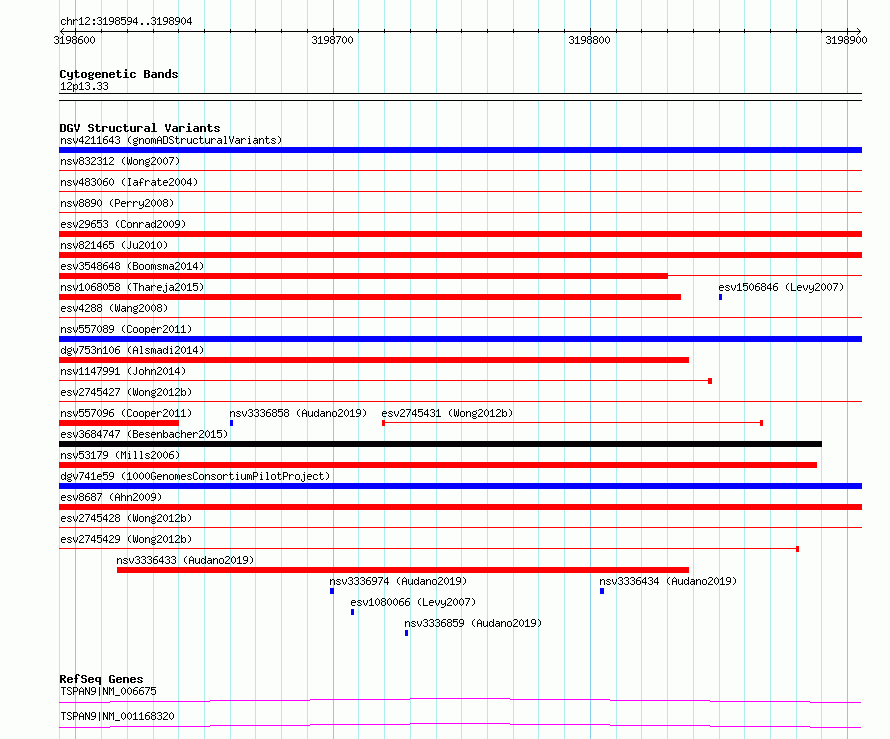Click esv1080066 (Levy2007) label
Screen dimensions: 890x739
(413, 602)
